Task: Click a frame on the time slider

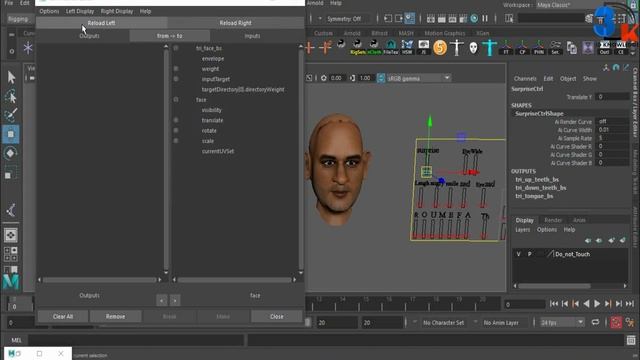Action: [404, 304]
